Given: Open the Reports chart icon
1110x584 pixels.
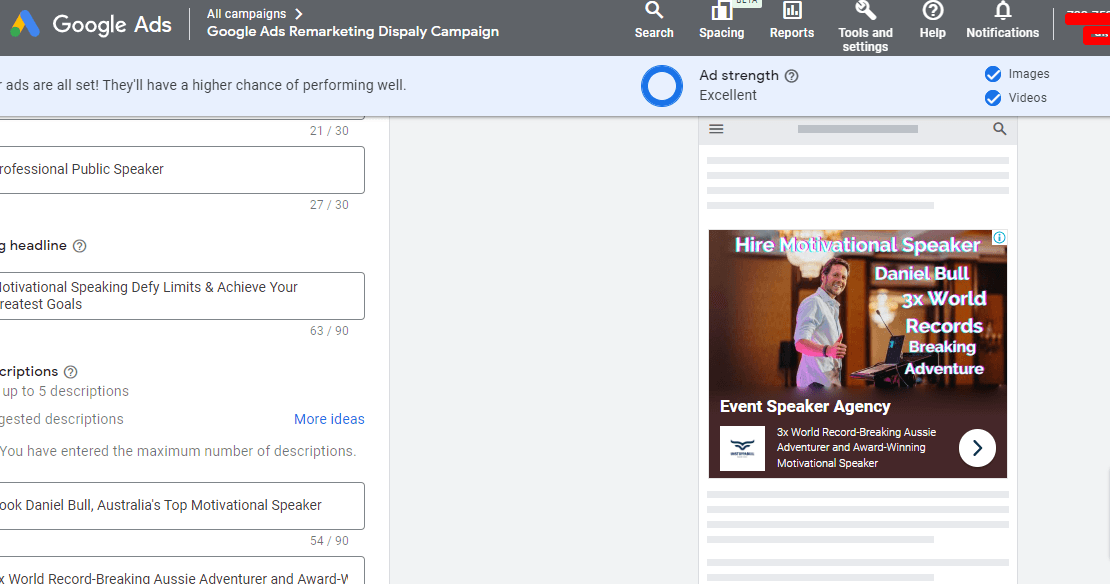Looking at the screenshot, I should tap(792, 12).
